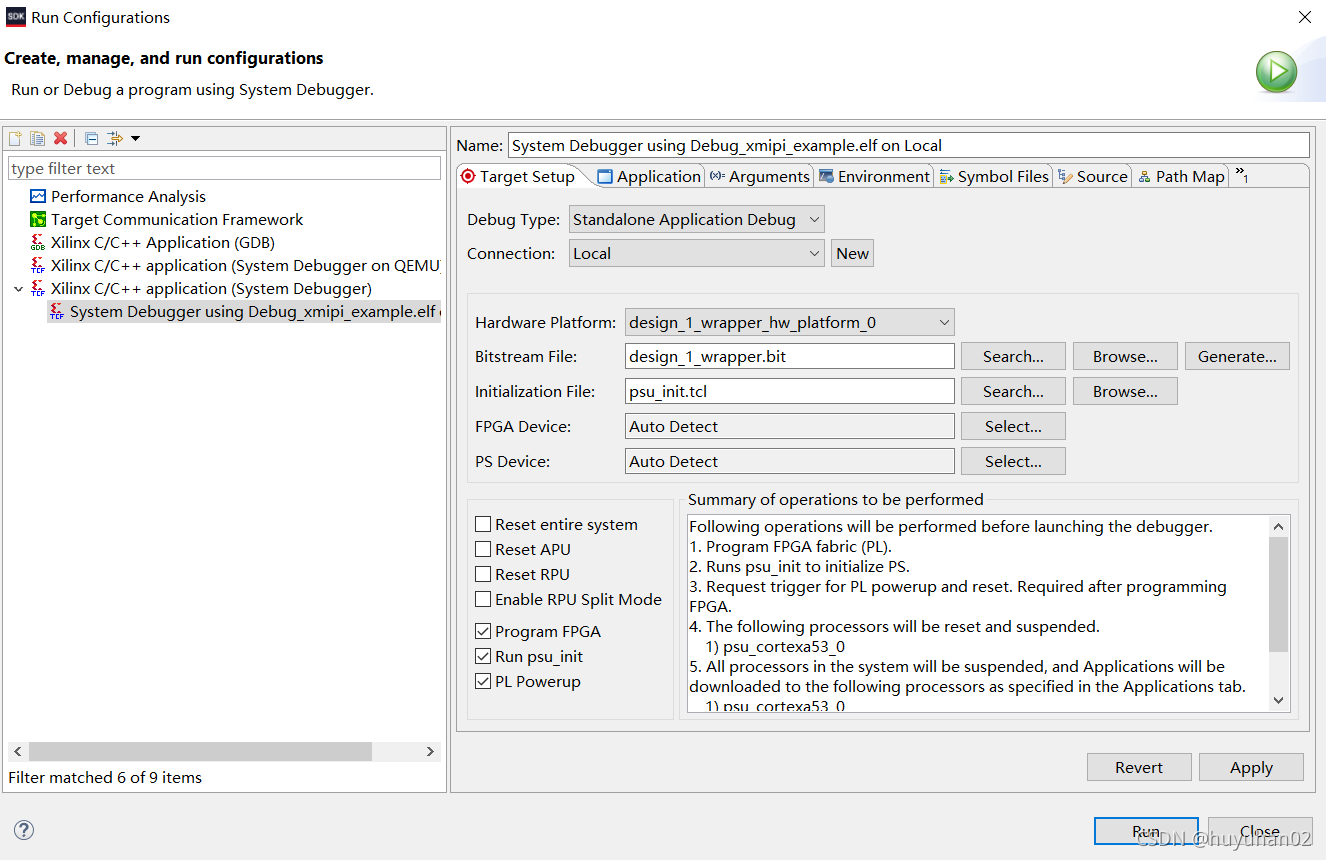Enable the Reset RPU checkbox
The image size is (1326, 860).
pos(483,574)
